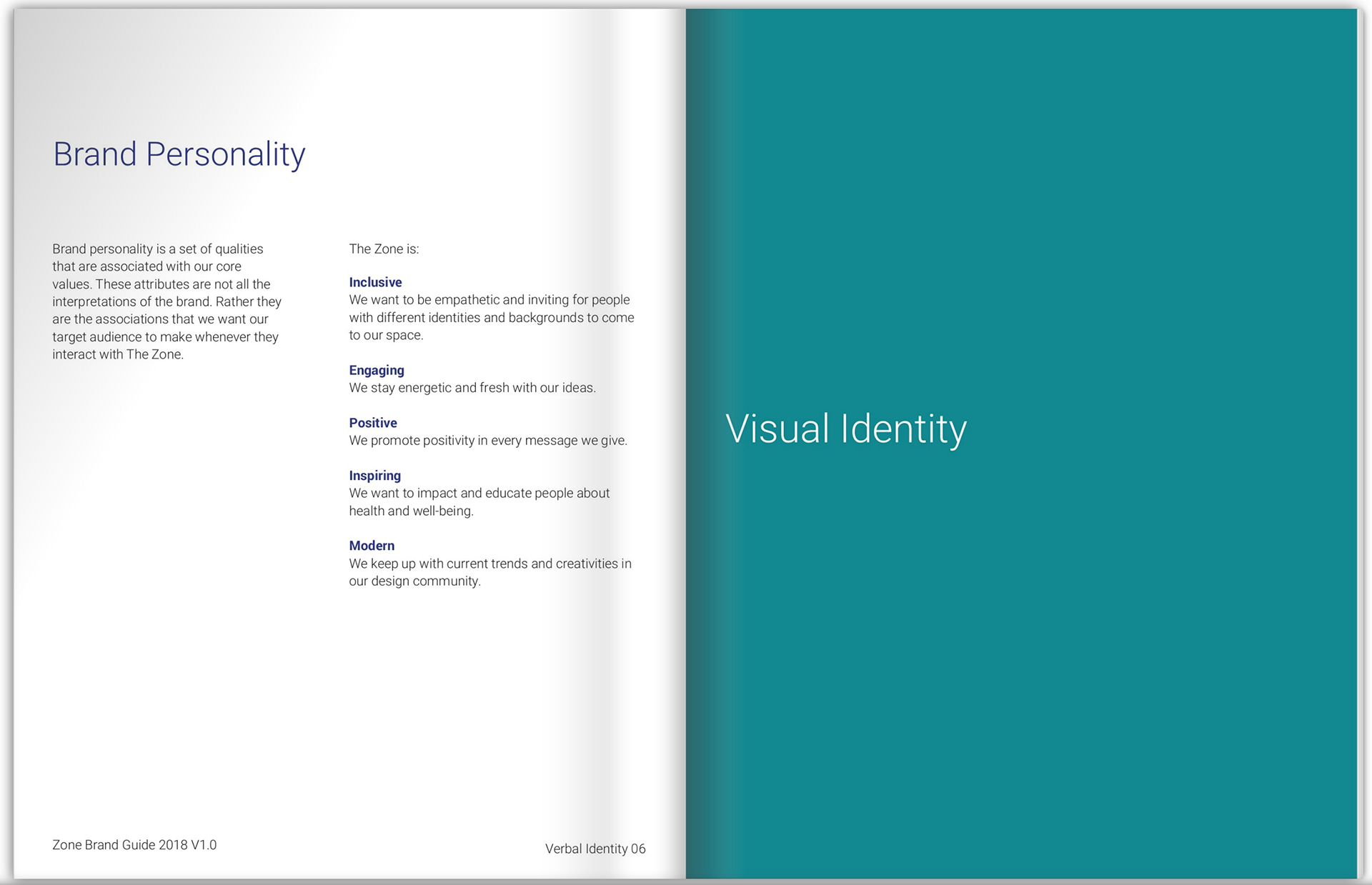Click 'We want to impact and educate people' line
Image resolution: width=1372 pixels, height=885 pixels.
click(x=479, y=493)
